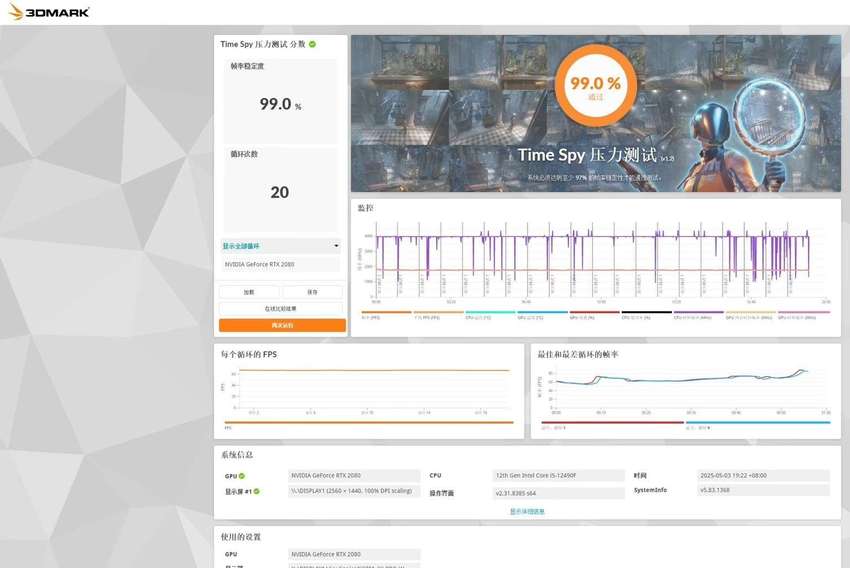Screen dimensions: 850x568
Task: Toggle the dark red GPU load legend swatch
Action: pos(594,312)
